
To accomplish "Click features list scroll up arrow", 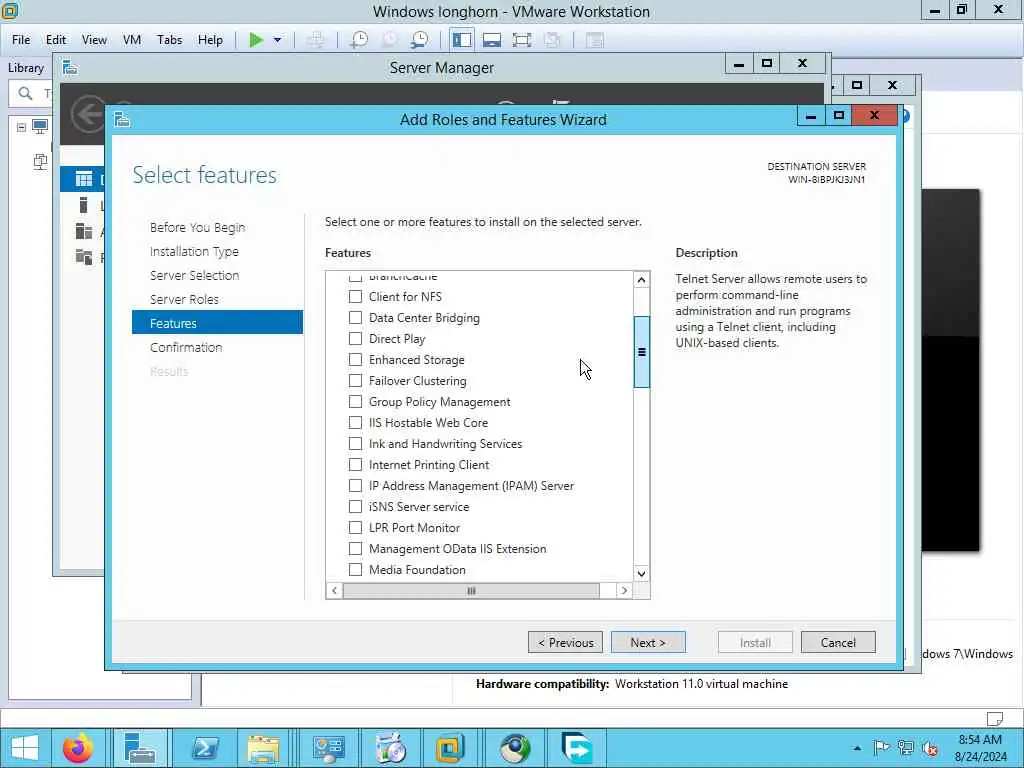I will click(x=641, y=280).
